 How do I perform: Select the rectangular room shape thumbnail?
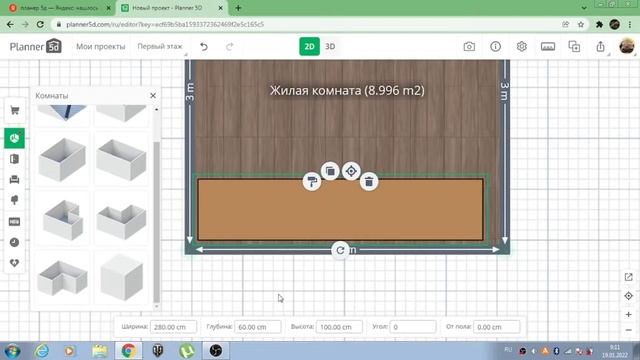(x=62, y=159)
